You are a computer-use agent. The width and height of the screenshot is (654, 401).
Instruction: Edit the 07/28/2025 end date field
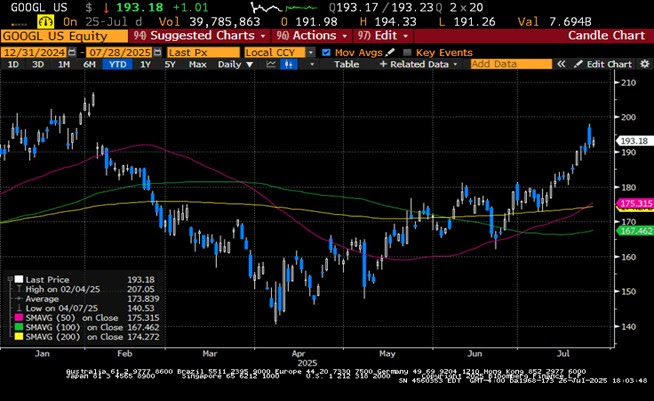coord(119,52)
